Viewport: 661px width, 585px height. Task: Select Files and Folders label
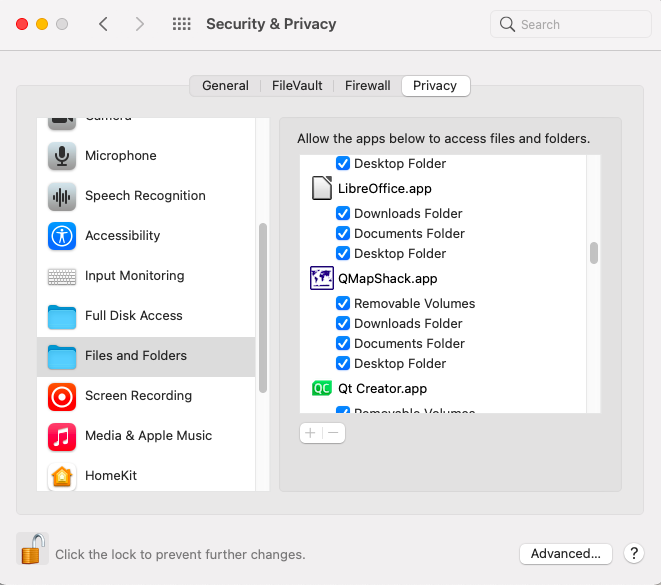point(136,356)
